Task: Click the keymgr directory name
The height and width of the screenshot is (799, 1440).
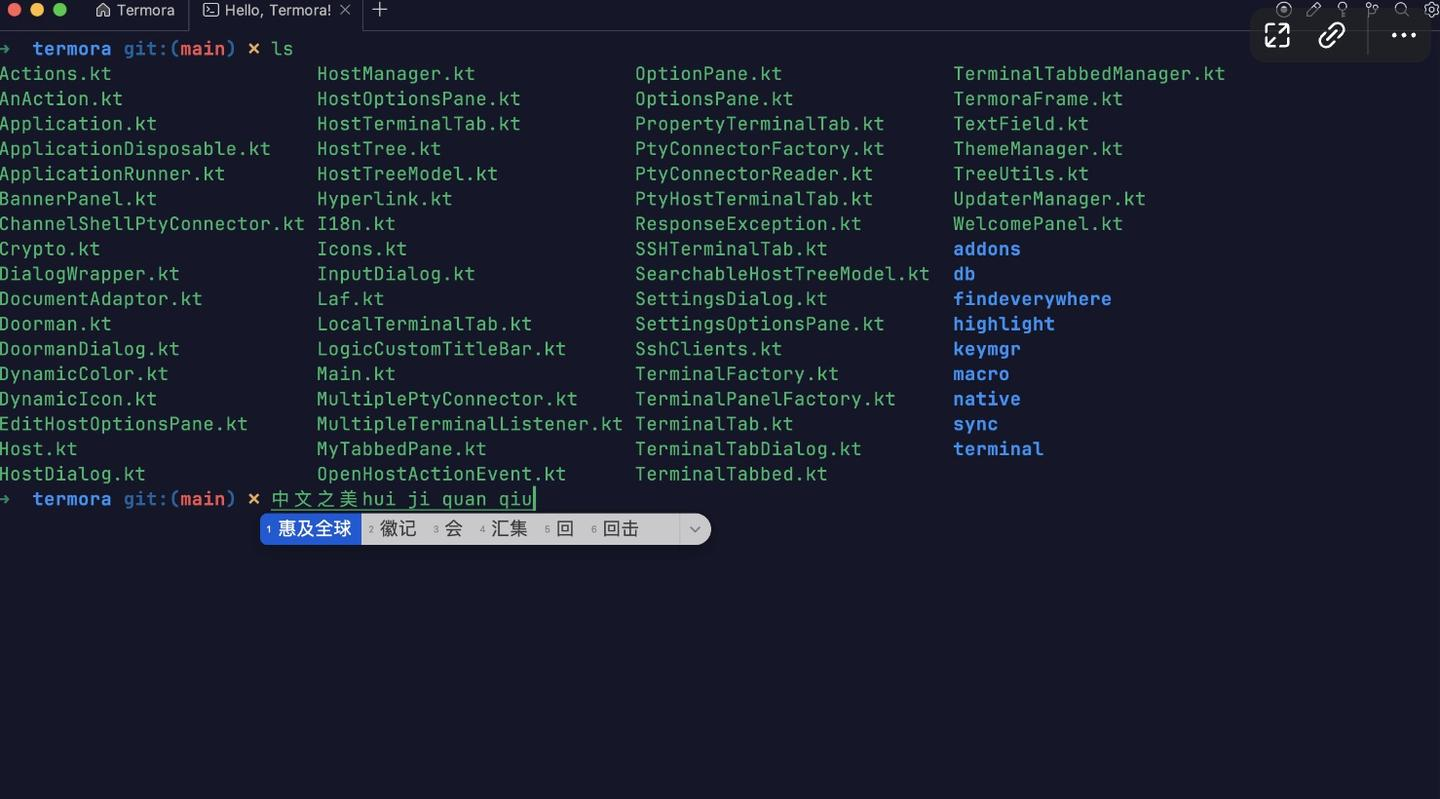Action: coord(987,349)
